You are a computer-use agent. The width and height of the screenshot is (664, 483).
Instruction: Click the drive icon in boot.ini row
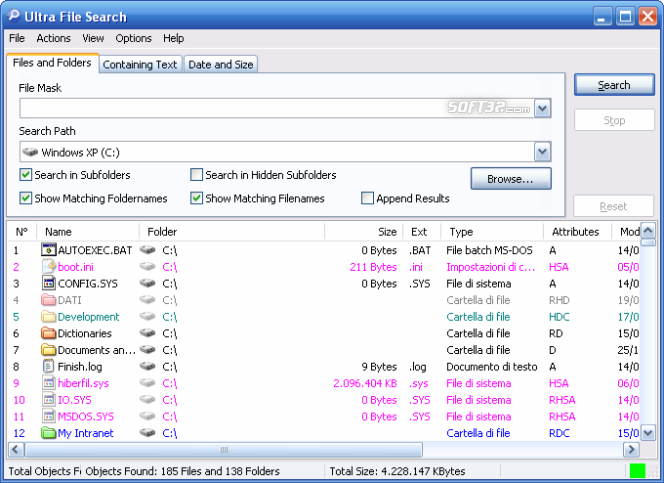click(x=148, y=267)
